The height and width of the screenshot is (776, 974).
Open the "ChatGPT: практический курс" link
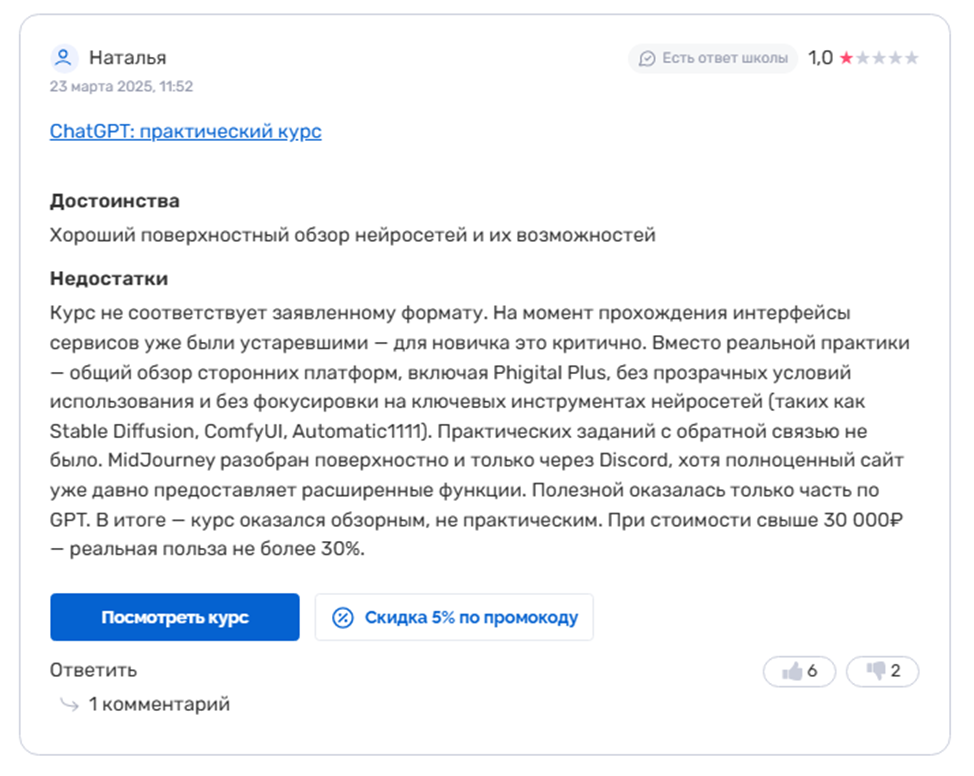tap(185, 131)
